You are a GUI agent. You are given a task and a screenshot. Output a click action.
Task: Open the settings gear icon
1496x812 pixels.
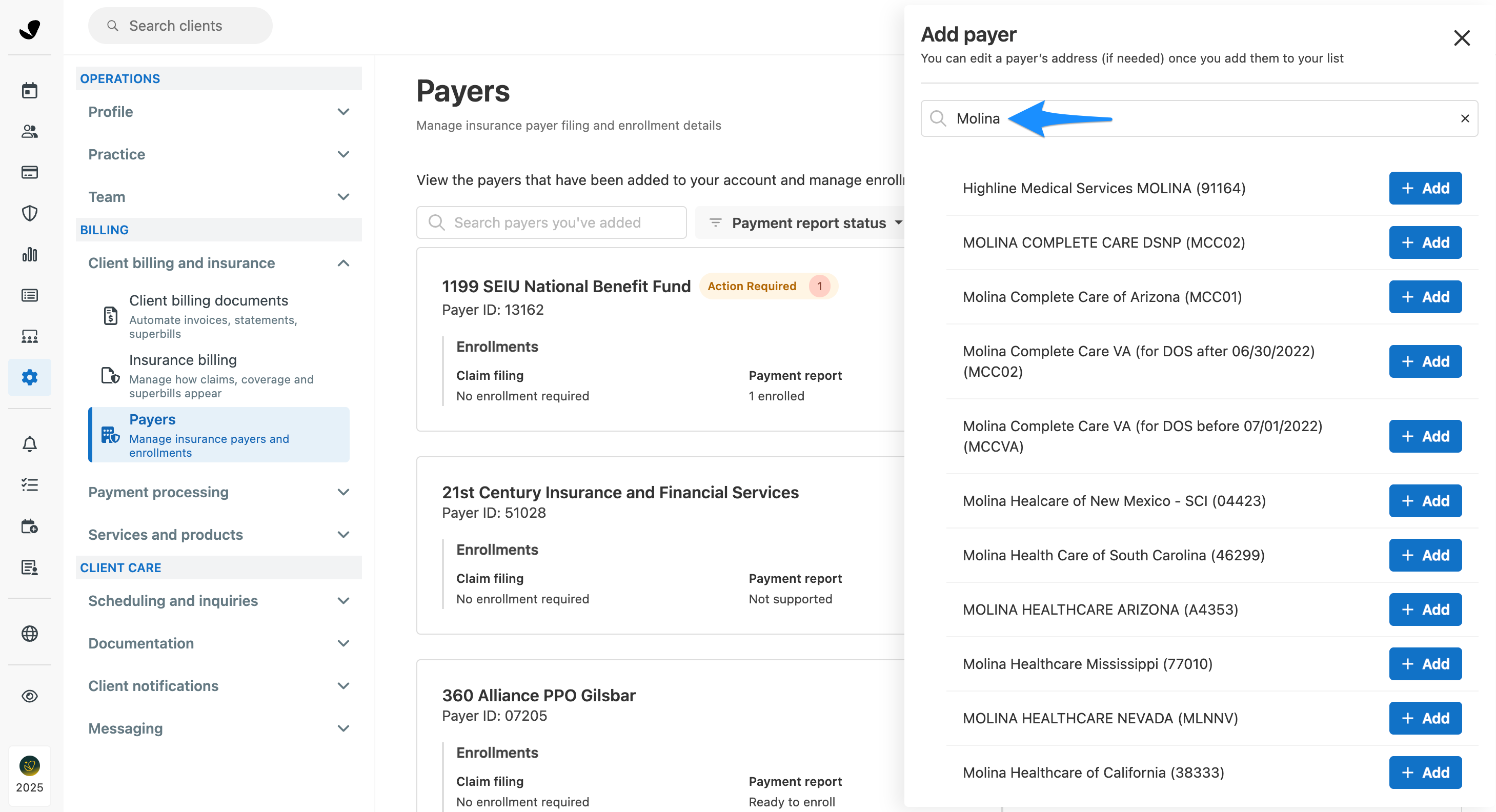pyautogui.click(x=30, y=377)
